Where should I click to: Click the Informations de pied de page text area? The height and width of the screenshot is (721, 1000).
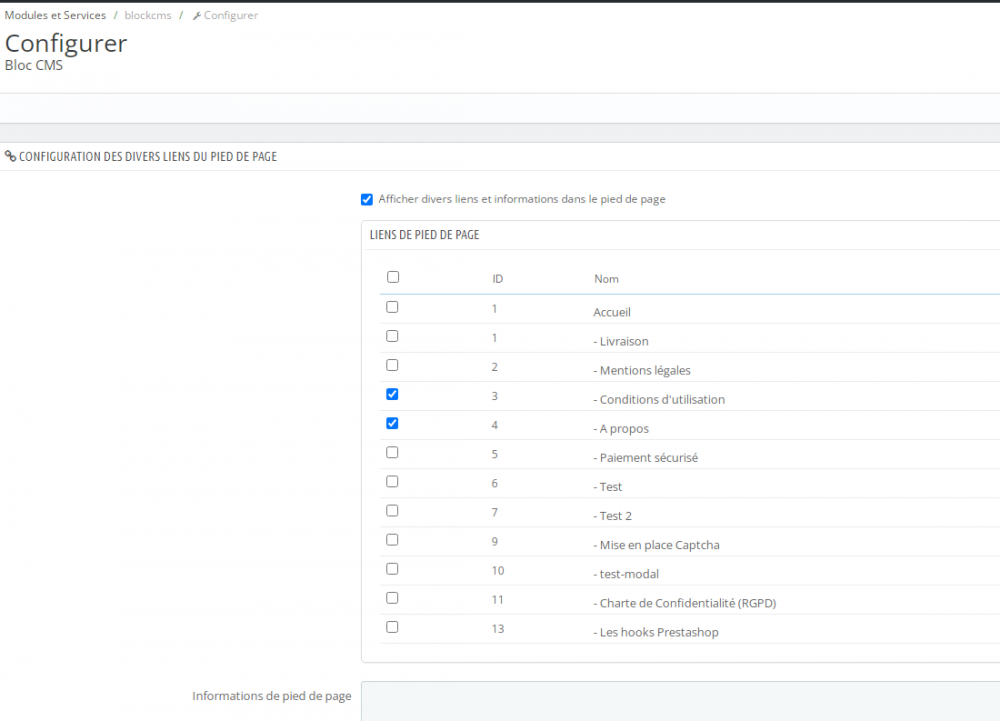coord(680,701)
